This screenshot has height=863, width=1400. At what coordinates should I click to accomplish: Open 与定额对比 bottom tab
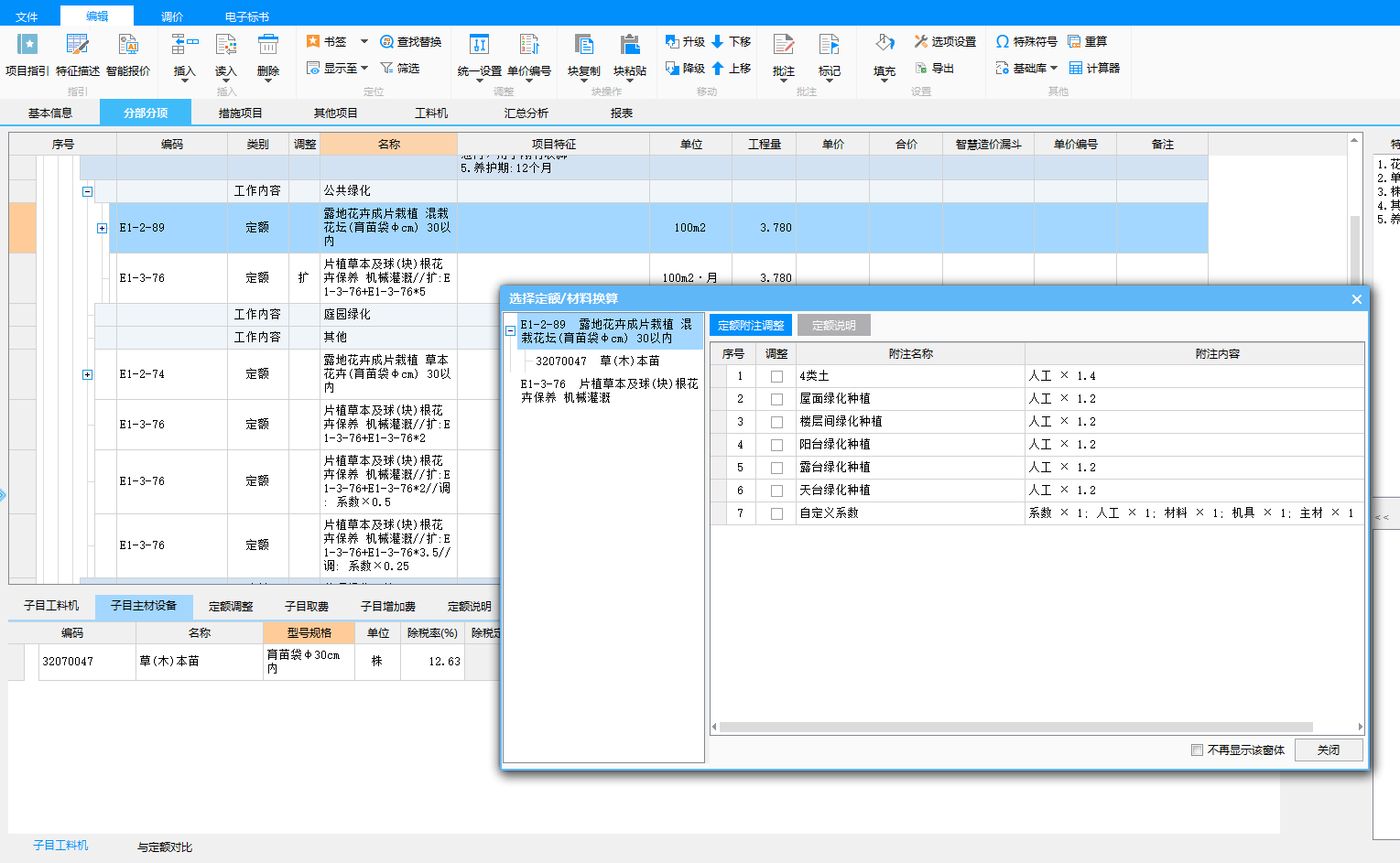coord(165,847)
